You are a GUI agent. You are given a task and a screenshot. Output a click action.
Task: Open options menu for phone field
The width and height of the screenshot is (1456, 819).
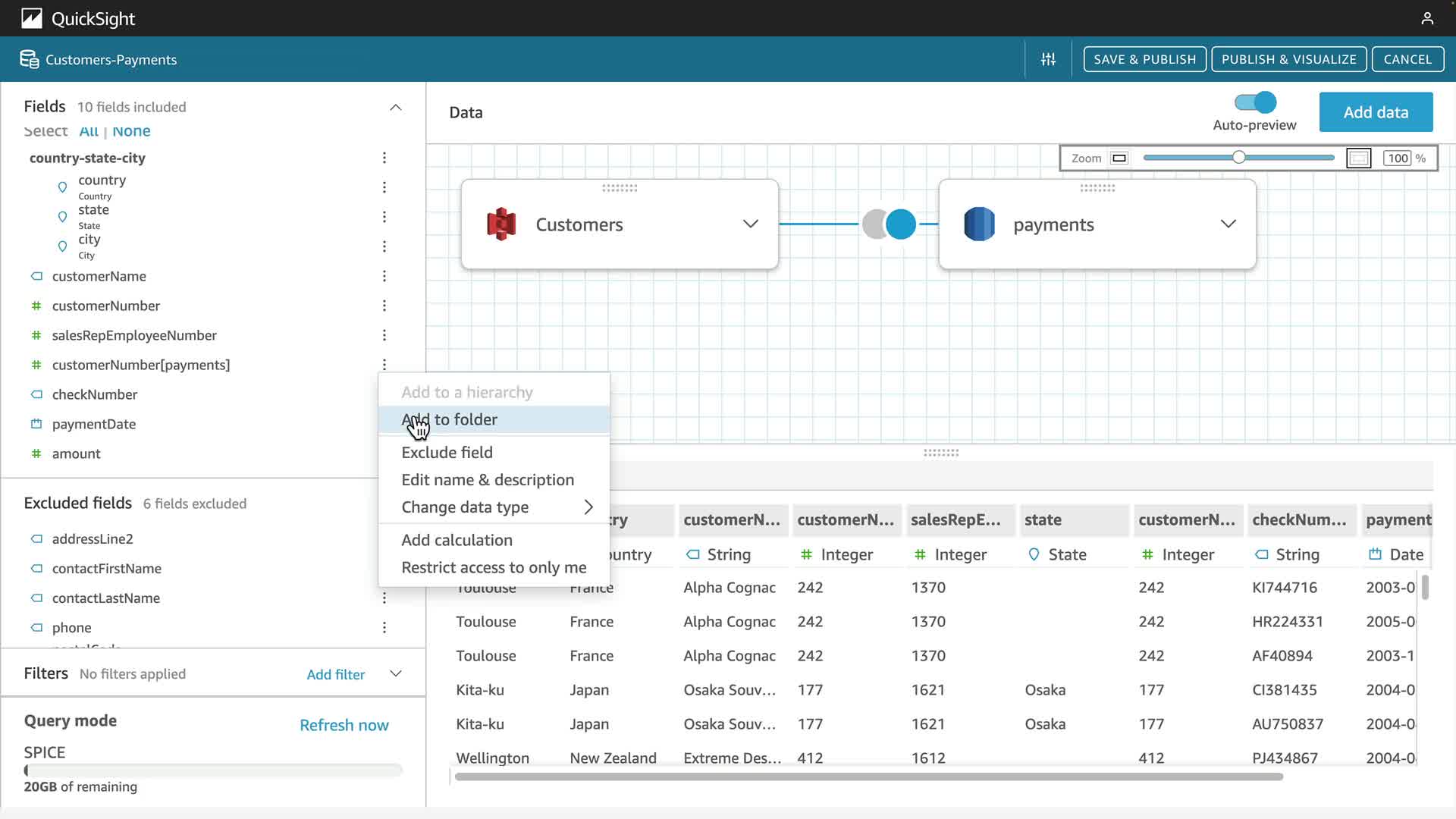(x=384, y=627)
